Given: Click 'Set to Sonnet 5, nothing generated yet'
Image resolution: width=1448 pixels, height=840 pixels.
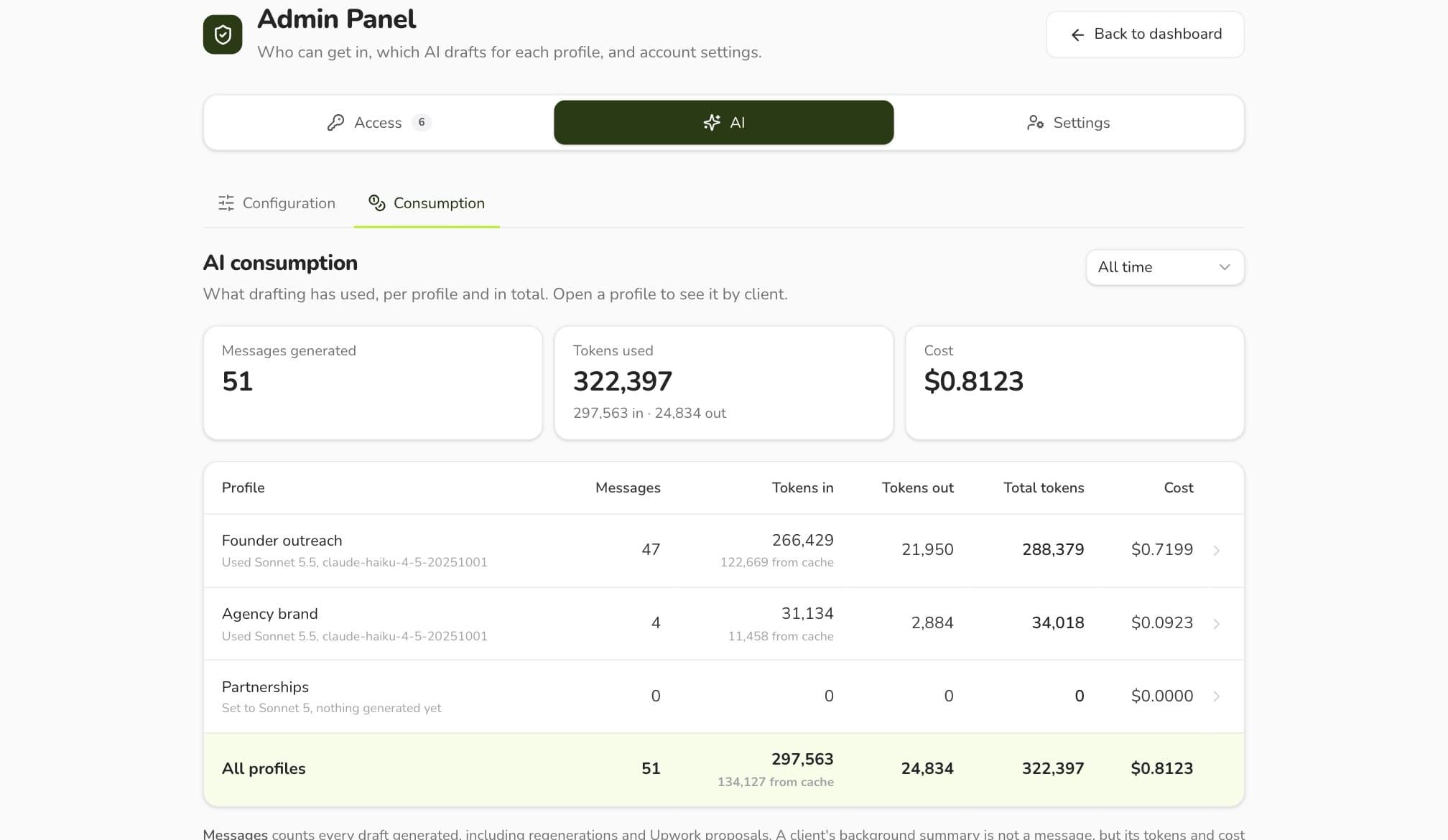Looking at the screenshot, I should point(332,708).
